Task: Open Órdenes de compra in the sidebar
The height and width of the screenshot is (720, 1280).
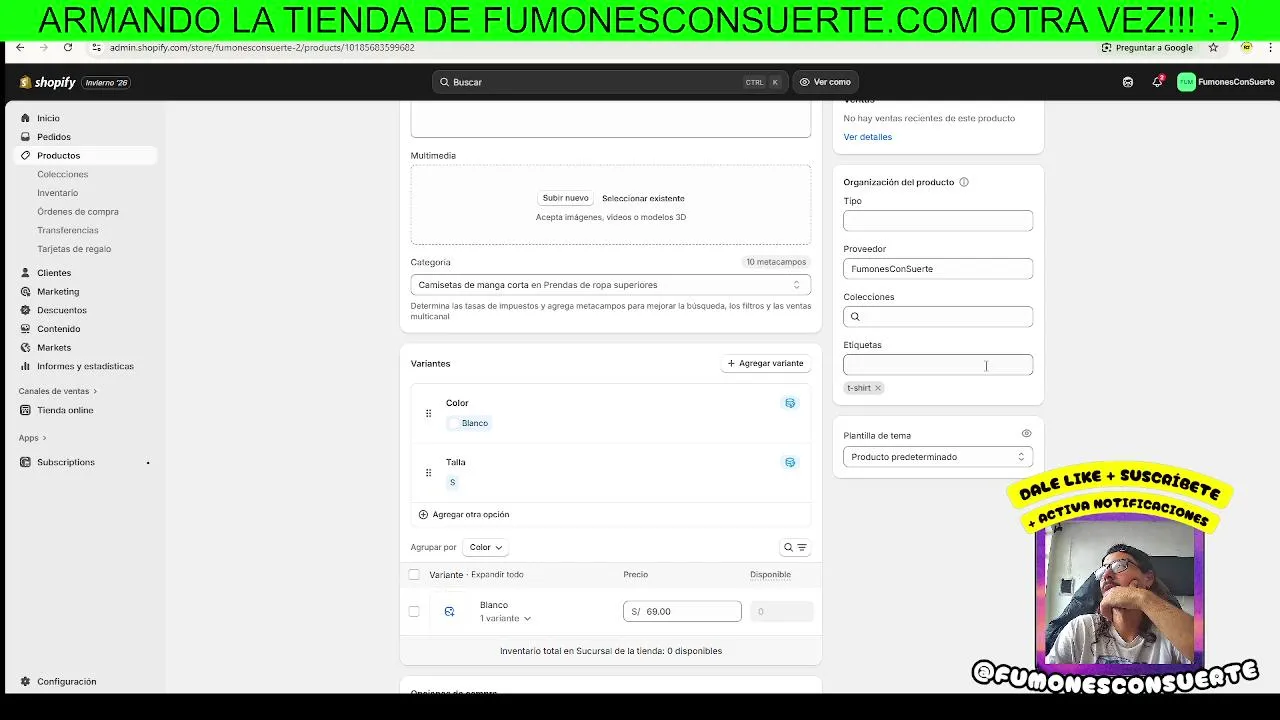Action: tap(78, 212)
